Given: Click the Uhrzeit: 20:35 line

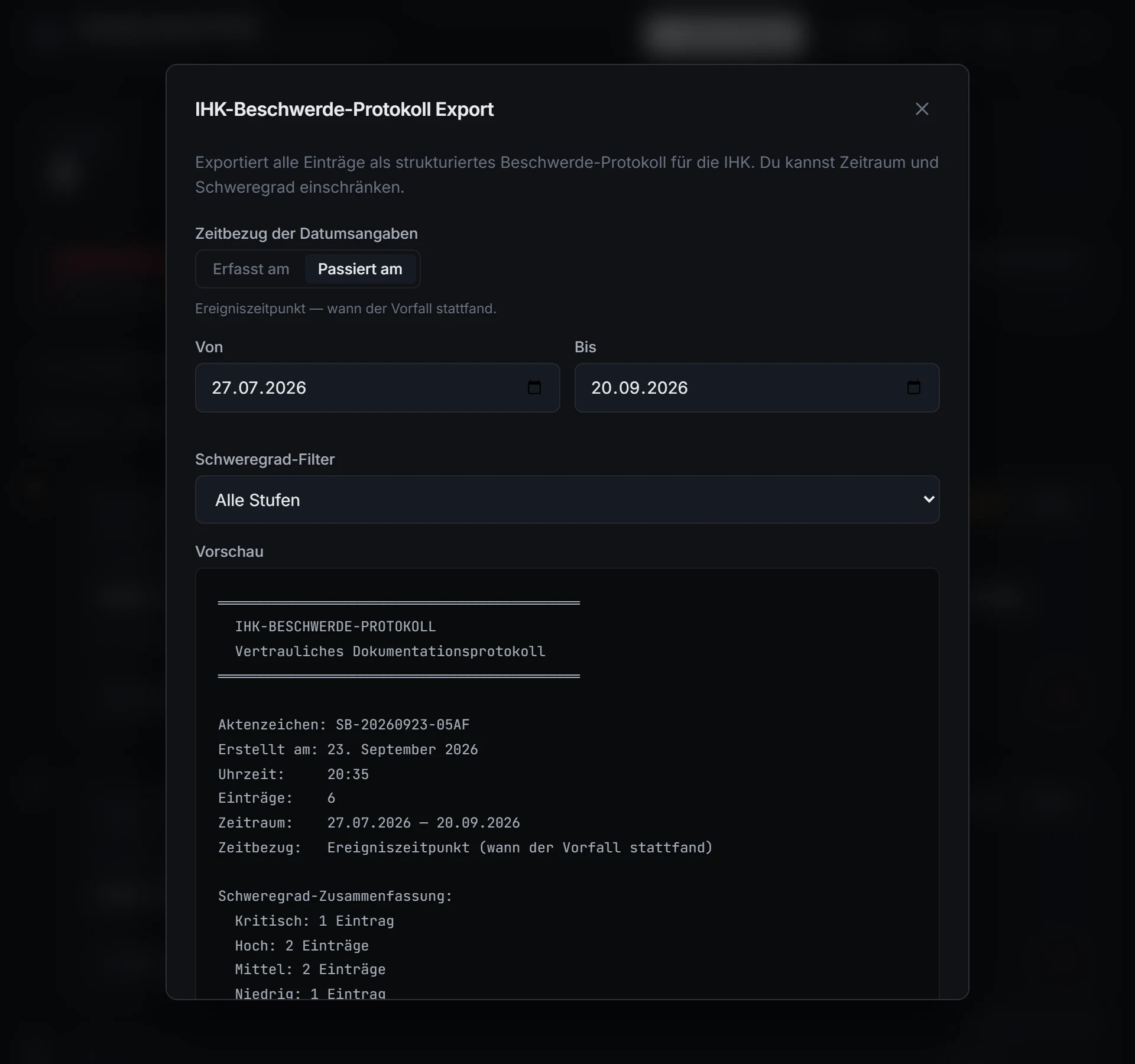Looking at the screenshot, I should tap(293, 774).
